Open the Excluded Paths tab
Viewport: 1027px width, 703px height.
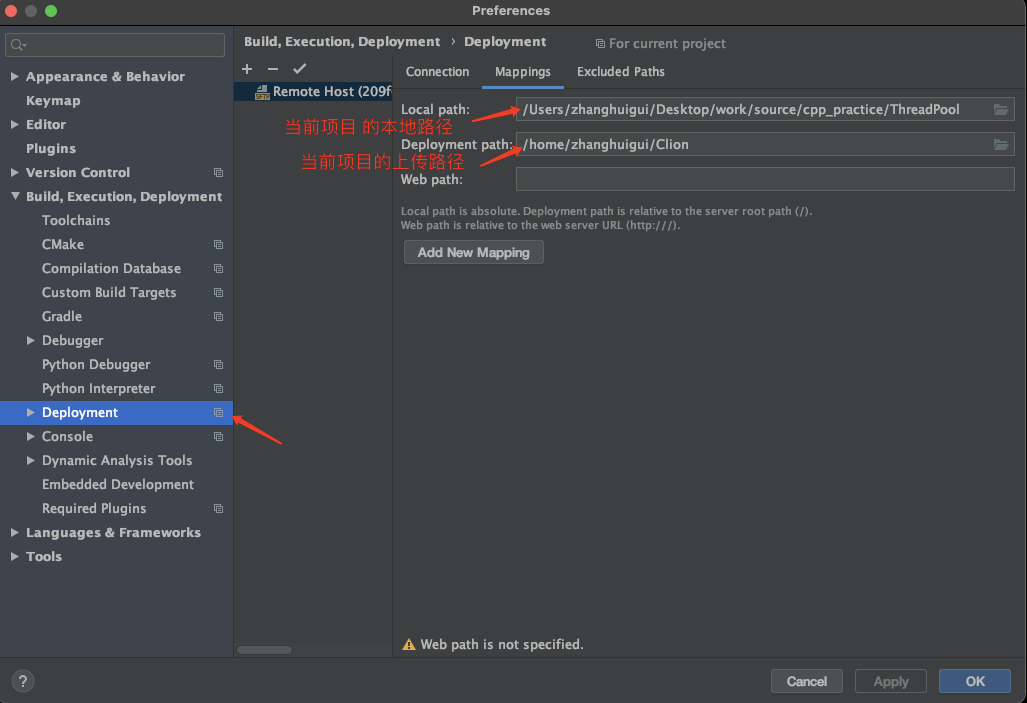[620, 72]
